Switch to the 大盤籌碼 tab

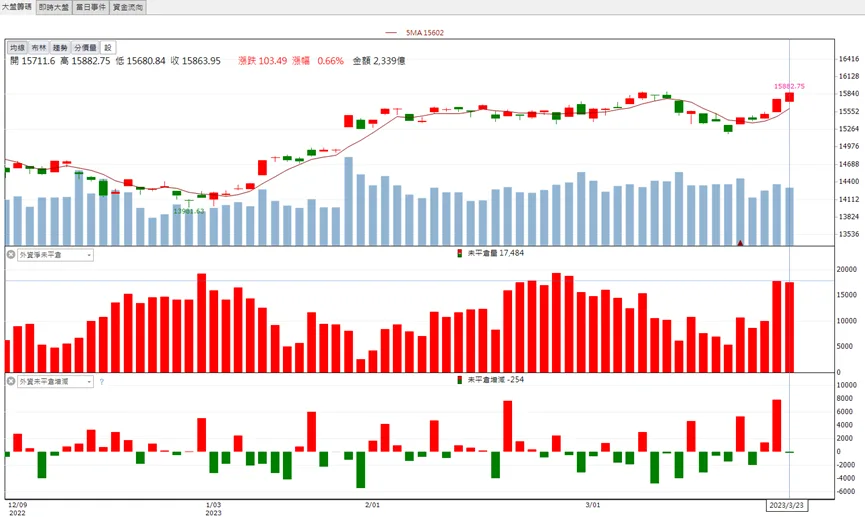click(x=17, y=7)
